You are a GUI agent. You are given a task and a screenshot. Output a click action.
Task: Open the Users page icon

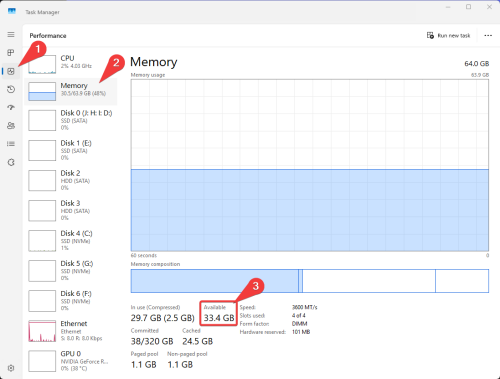pyautogui.click(x=11, y=126)
